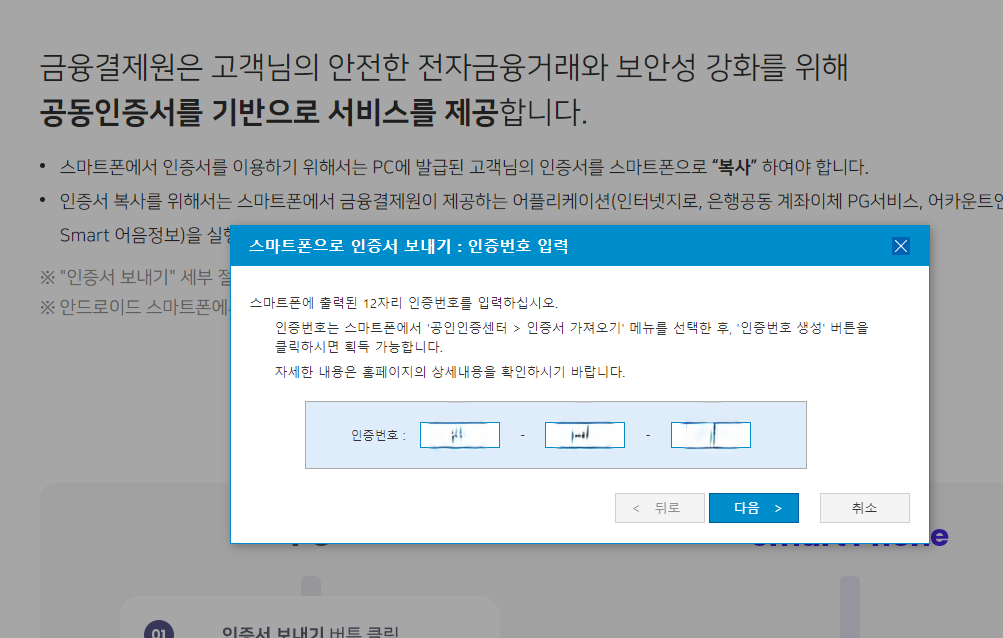Click step text 인증서 보내기 버튼 클릭

tap(310, 632)
